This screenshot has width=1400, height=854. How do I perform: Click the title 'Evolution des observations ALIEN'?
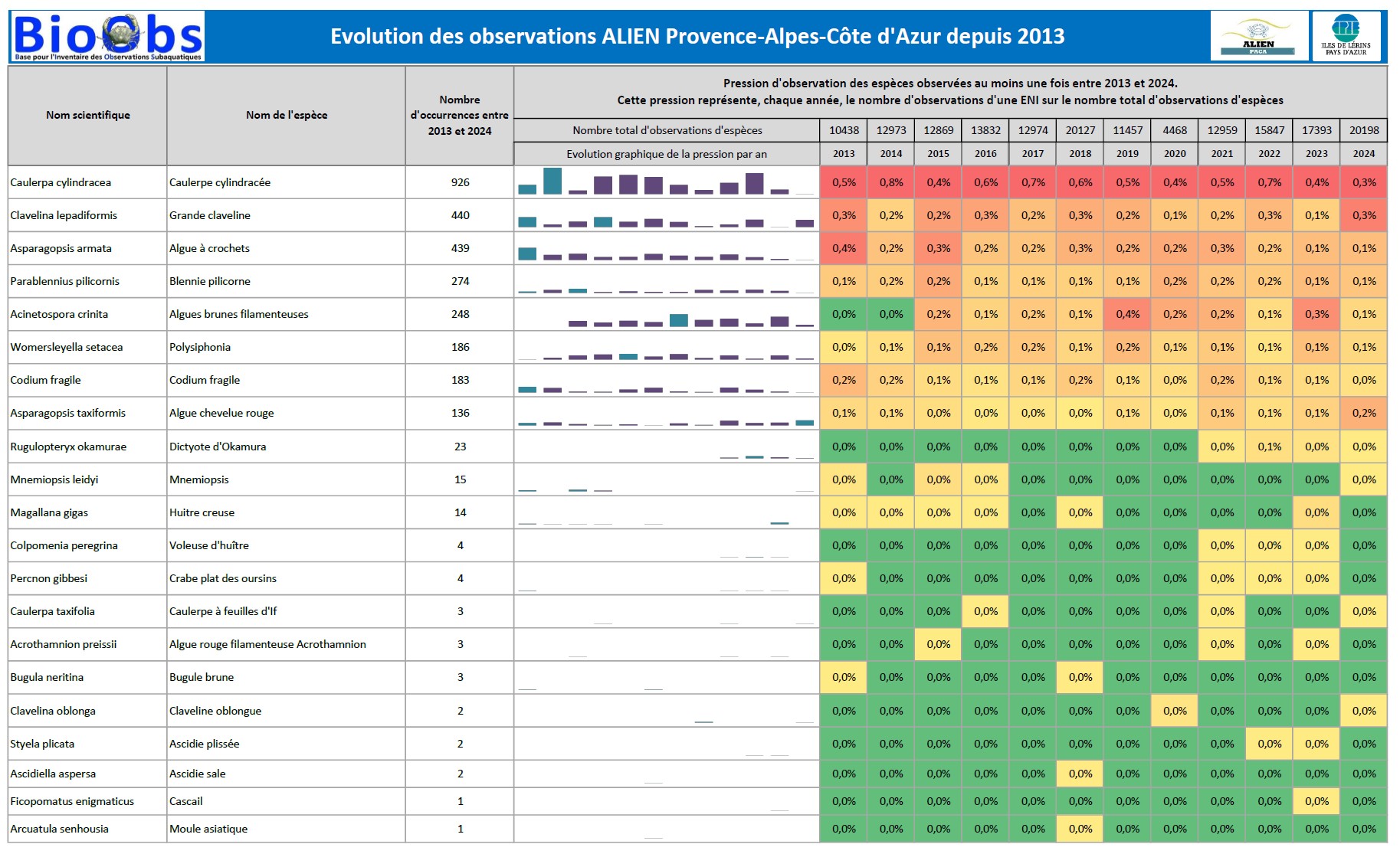[x=697, y=36]
